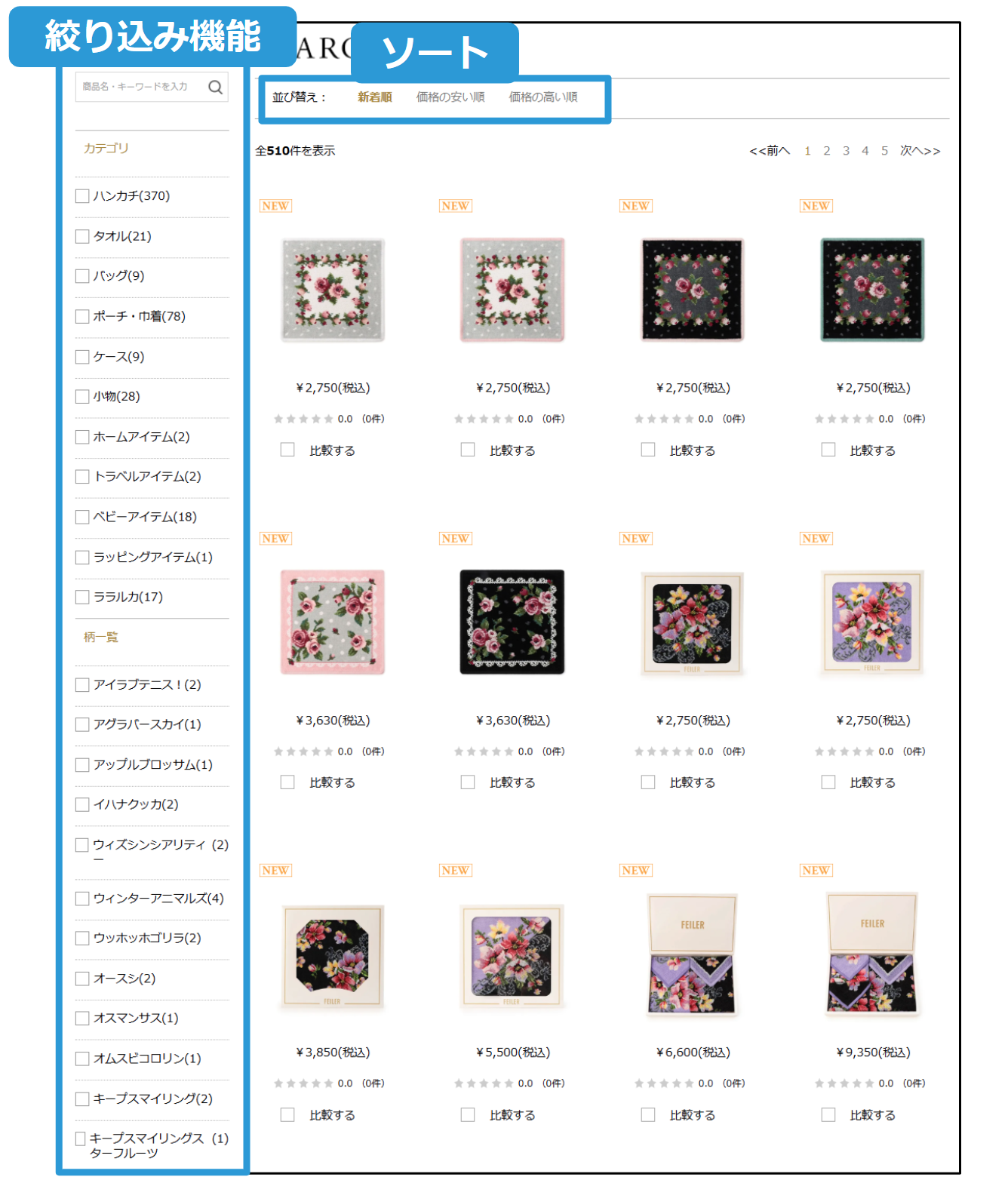The image size is (1008, 1180).
Task: Go to page 2 of results
Action: (827, 151)
